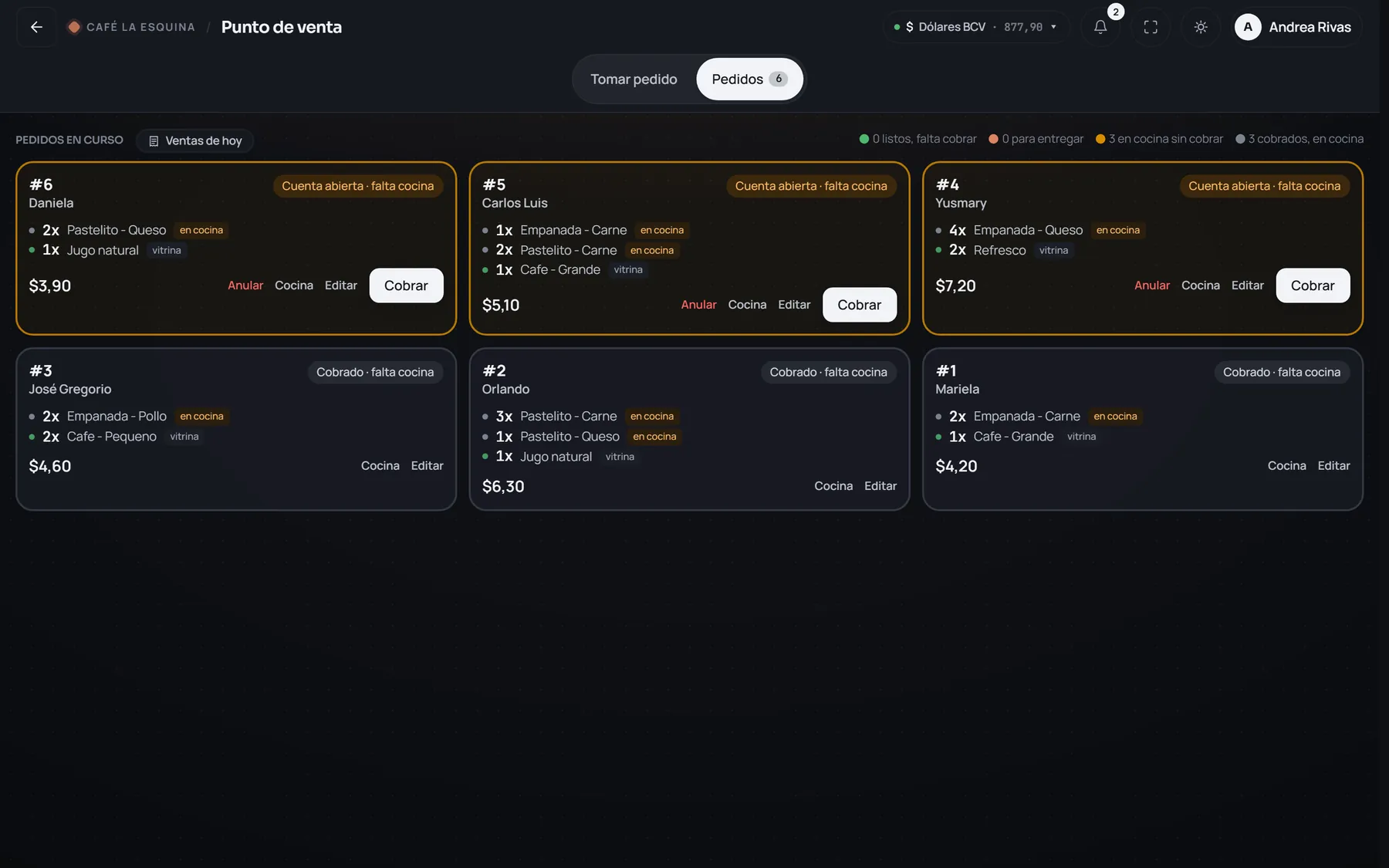
Task: Click the Café La Esquina logo
Action: pos(74,27)
